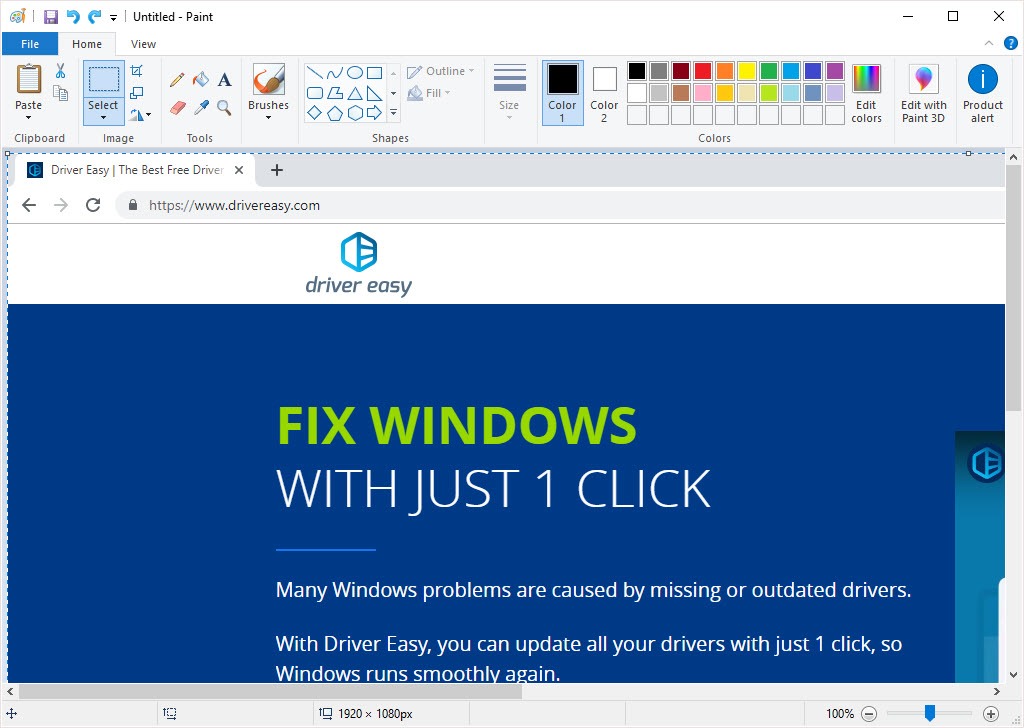Screen dimensions: 1024x728
Task: Click the Crop icon
Action: pos(137,71)
